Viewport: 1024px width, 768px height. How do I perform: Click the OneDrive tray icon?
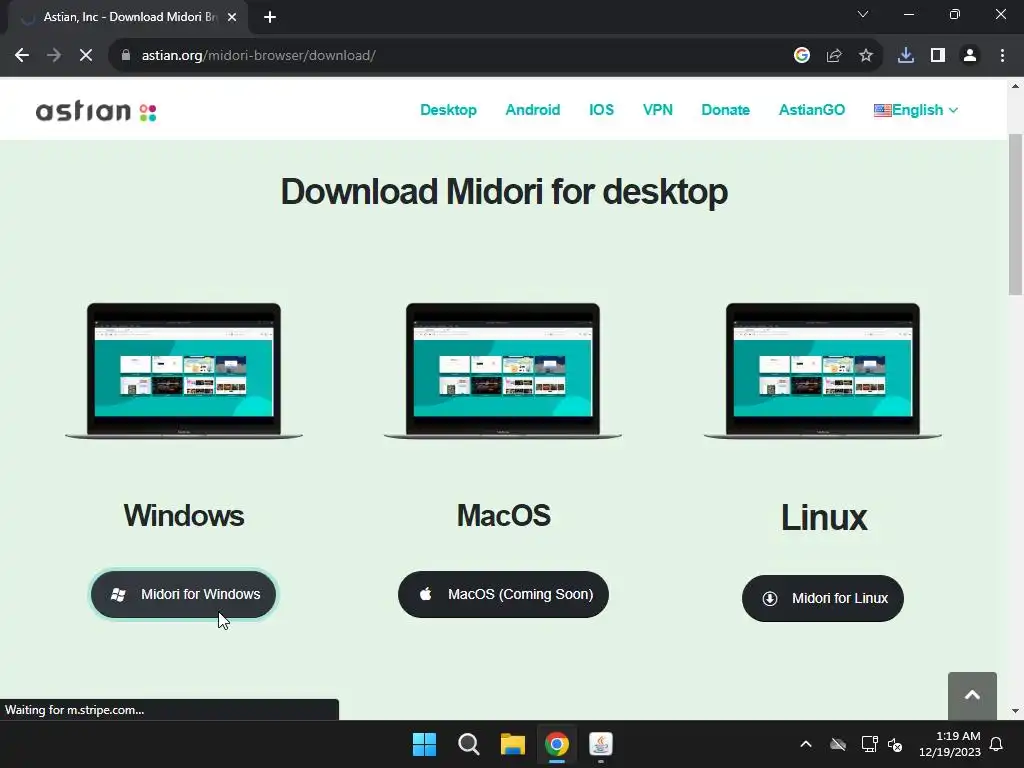838,744
